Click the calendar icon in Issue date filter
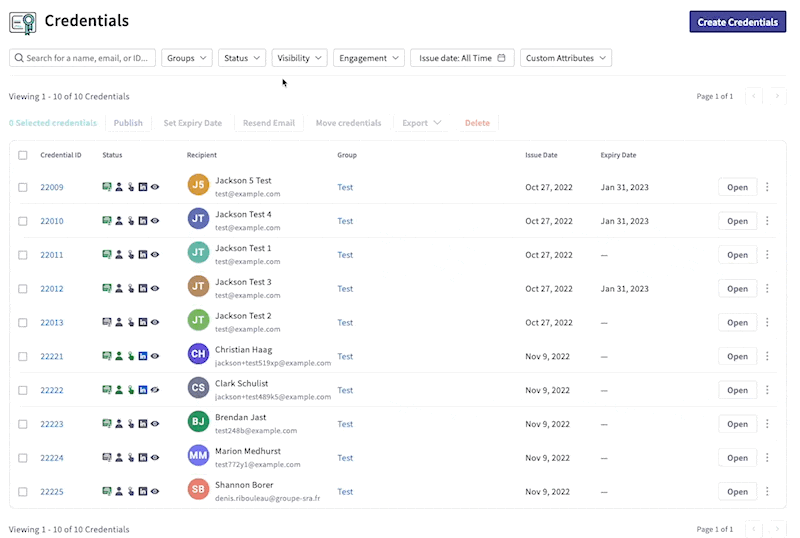This screenshot has height=538, width=800. pos(502,58)
